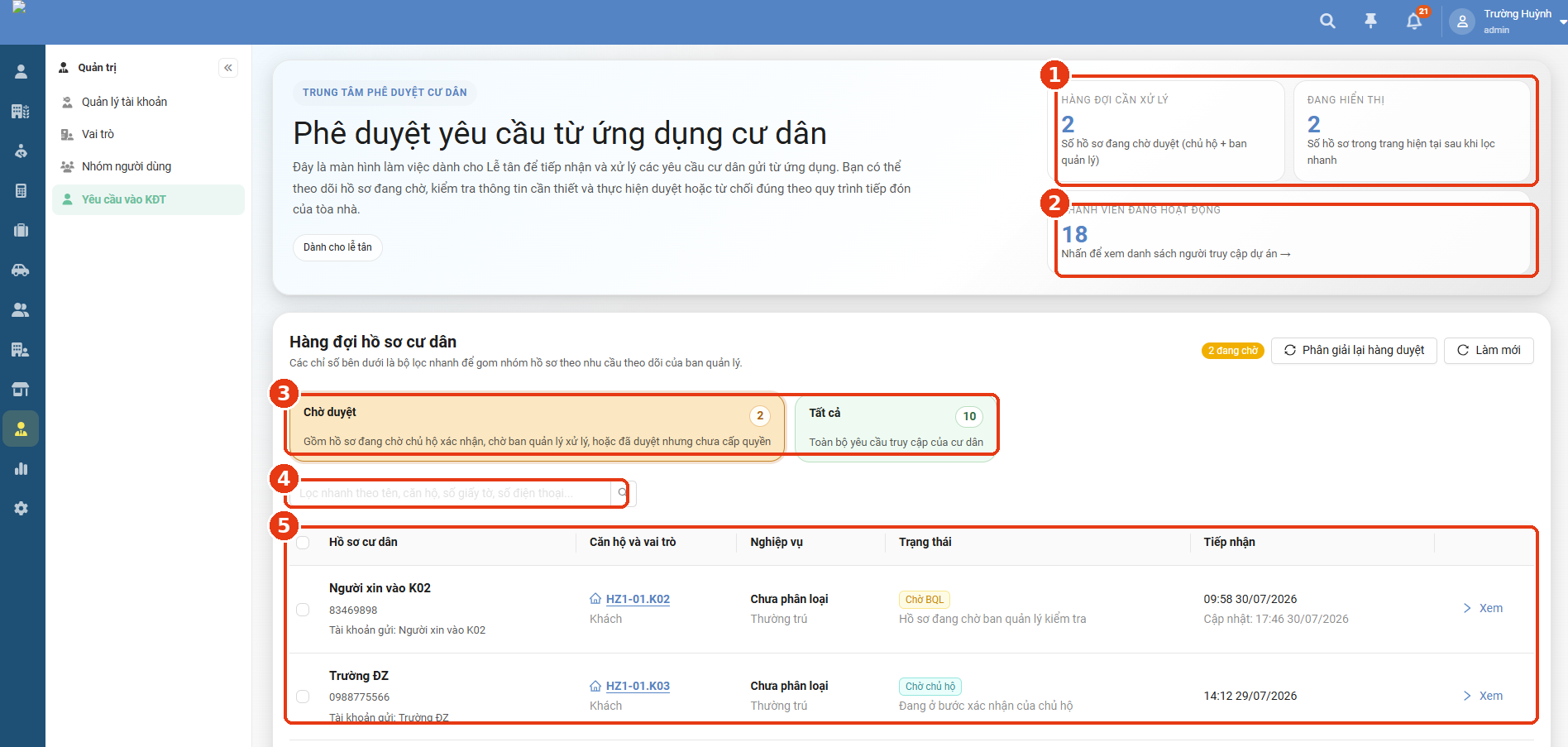Image resolution: width=1568 pixels, height=747 pixels.
Task: Open the car/vehicle module in left rail
Action: 22,270
